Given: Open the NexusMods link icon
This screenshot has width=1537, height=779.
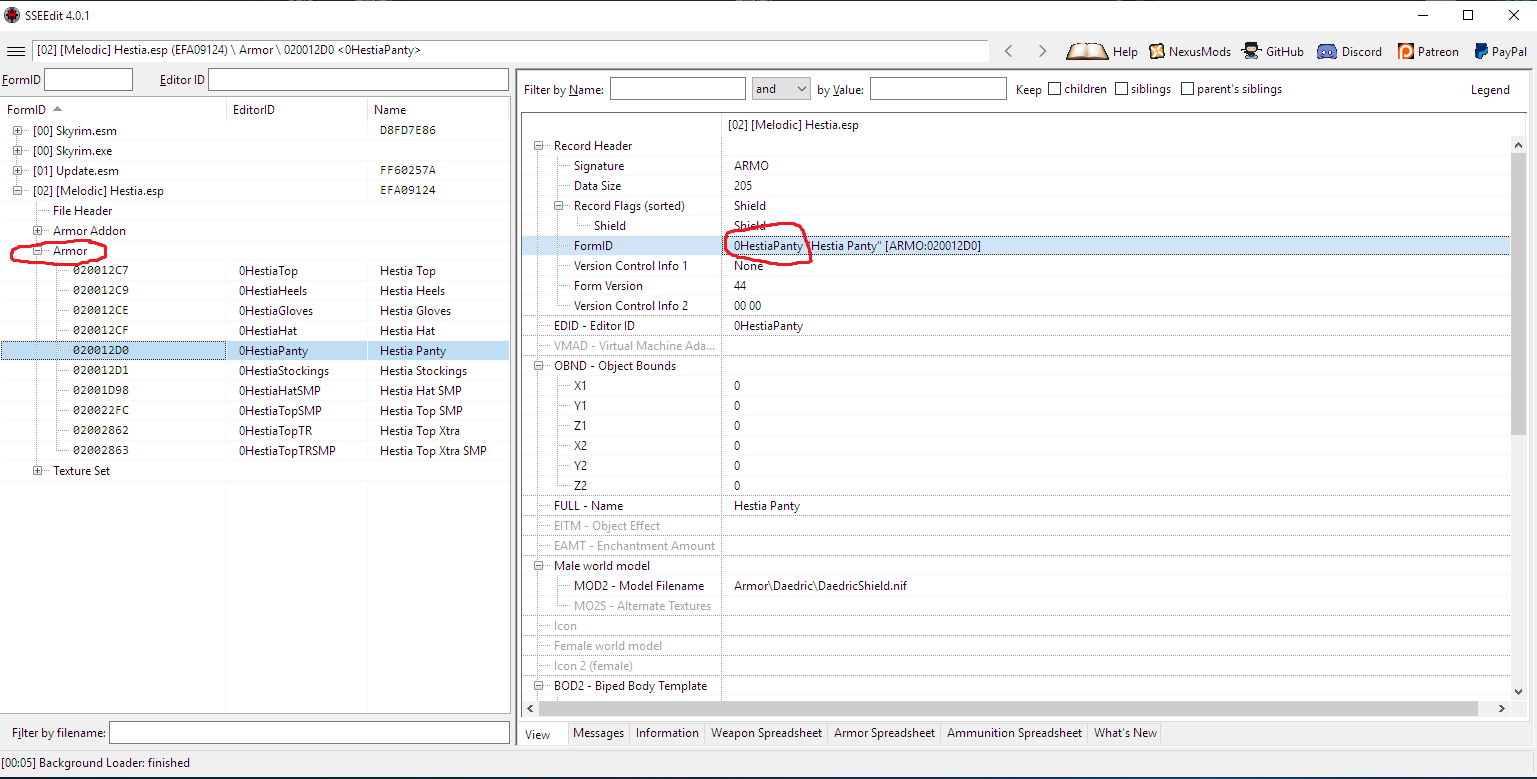Looking at the screenshot, I should point(1157,51).
